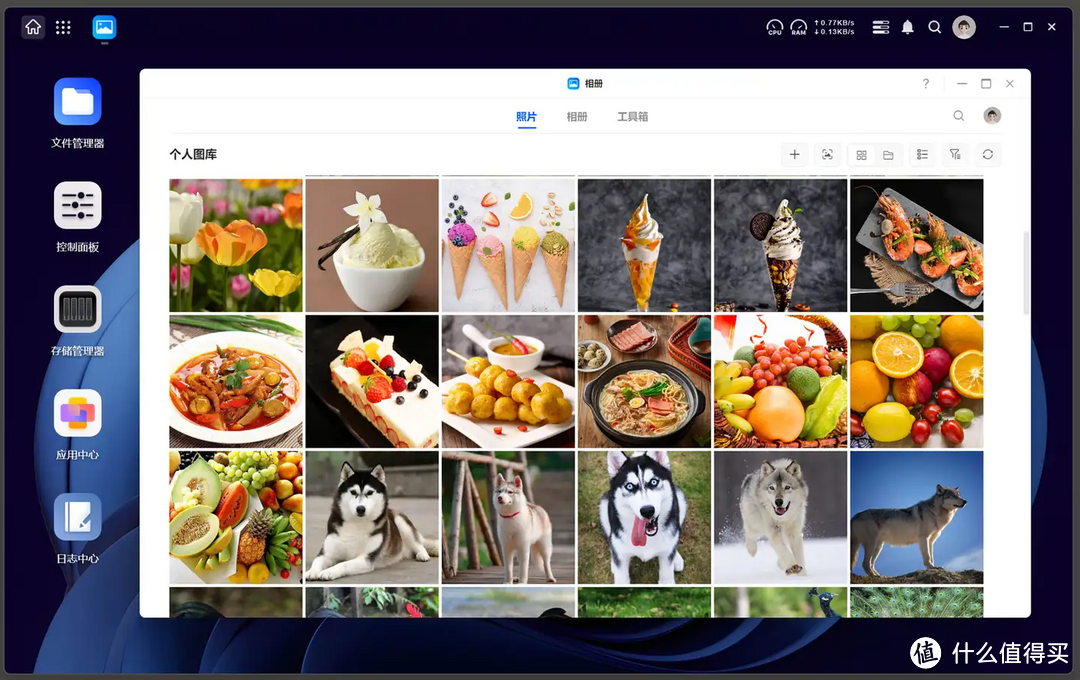View the network speed indicator

pos(834,28)
